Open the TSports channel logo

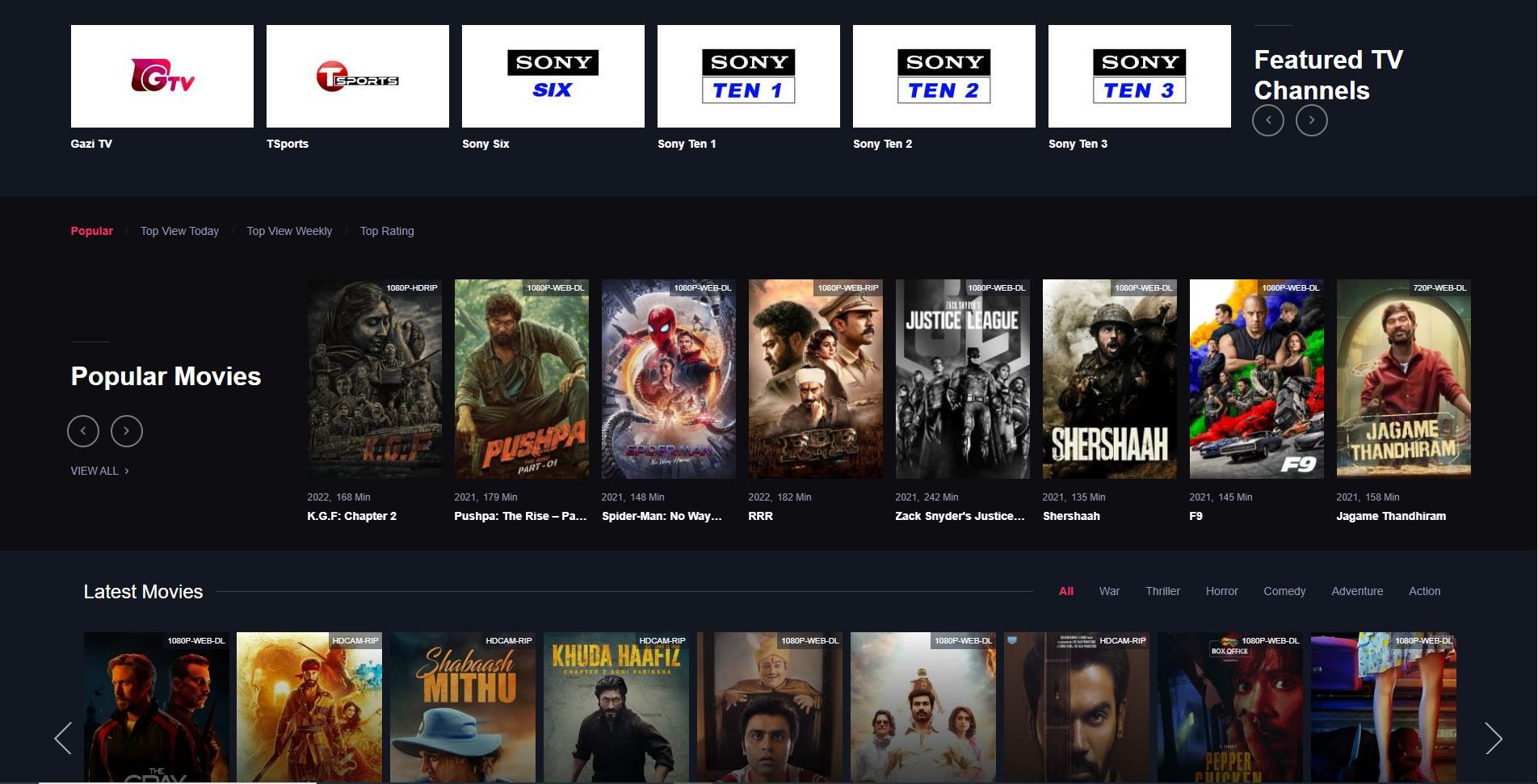click(358, 76)
